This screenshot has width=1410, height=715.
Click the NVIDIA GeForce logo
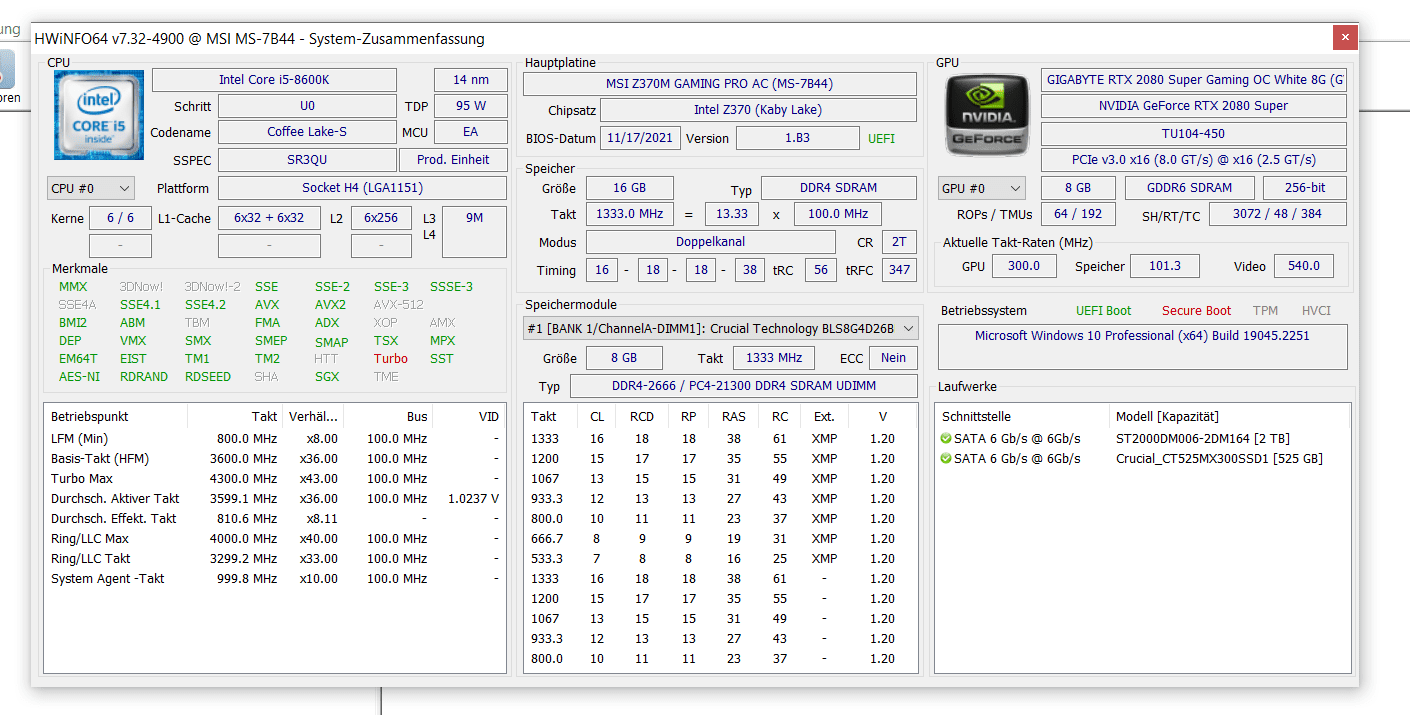tap(987, 115)
